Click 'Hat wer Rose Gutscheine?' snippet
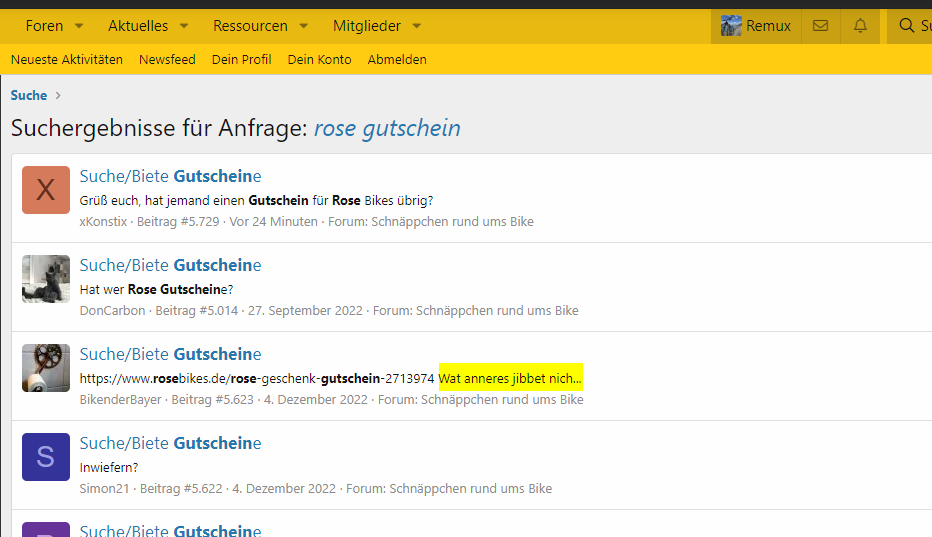This screenshot has width=932, height=537. 156,290
